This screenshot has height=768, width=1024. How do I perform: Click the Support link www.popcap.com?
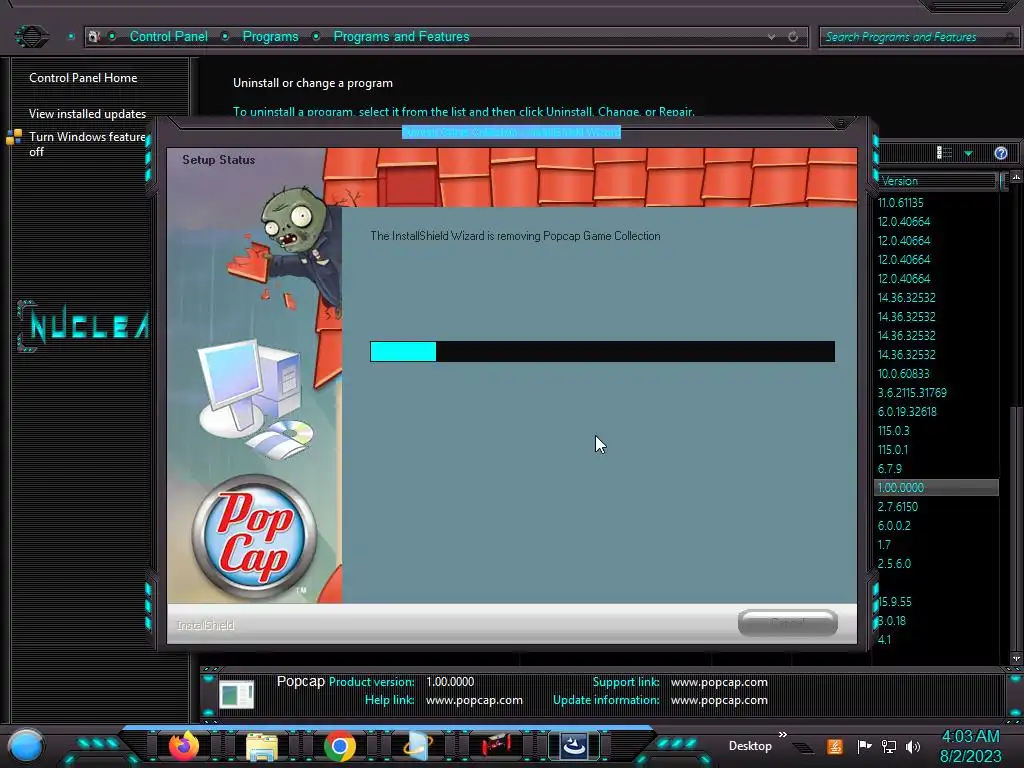pos(719,682)
